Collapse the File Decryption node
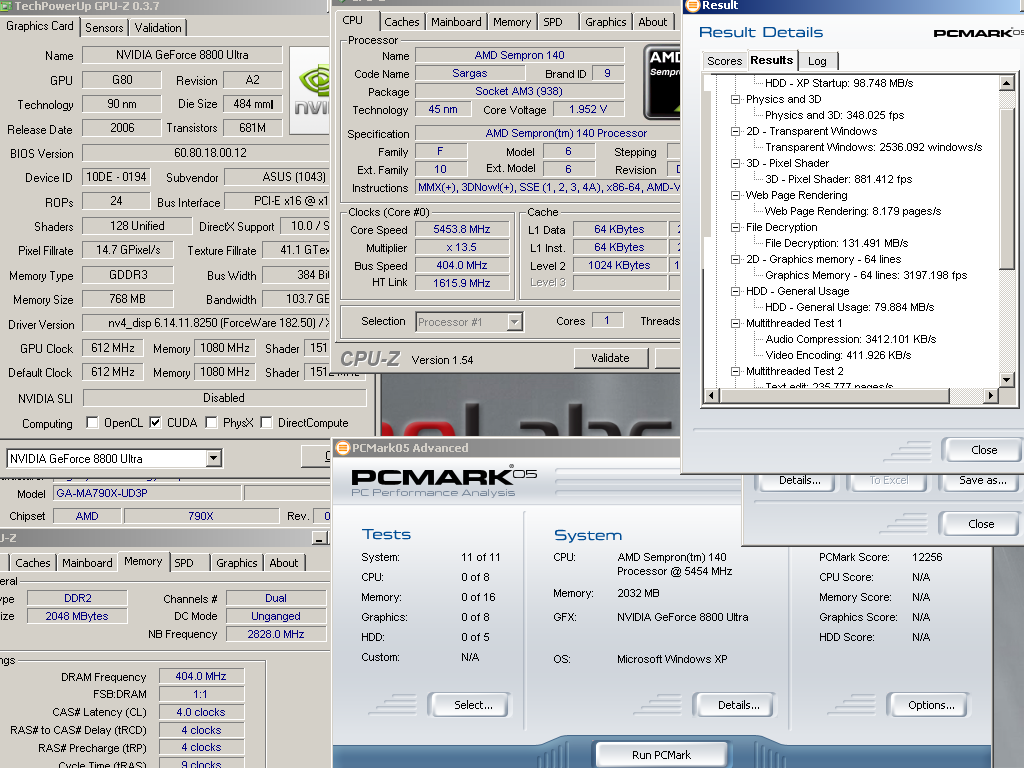Image resolution: width=1024 pixels, height=768 pixels. click(x=735, y=227)
